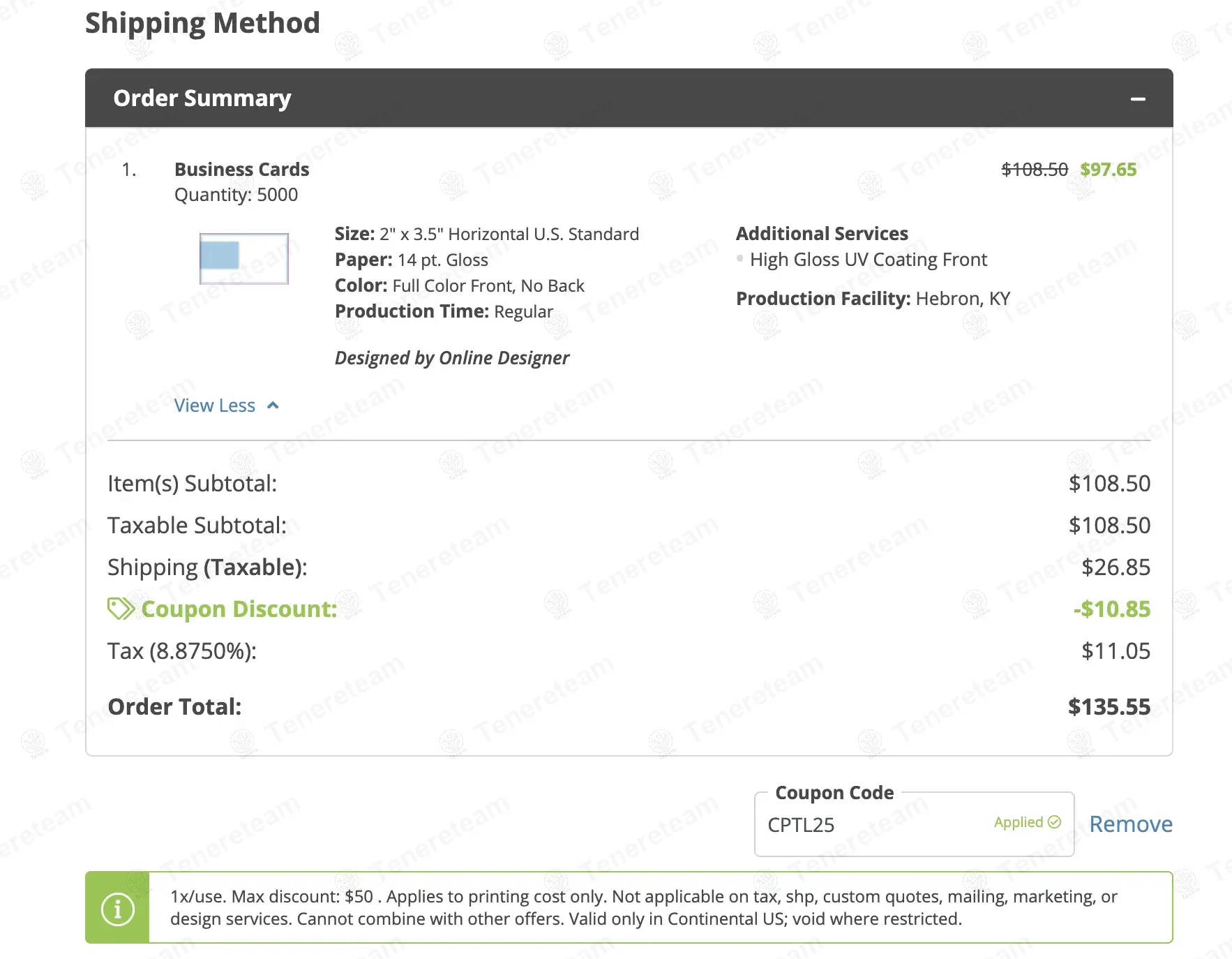Click the green info circle icon

[x=117, y=909]
